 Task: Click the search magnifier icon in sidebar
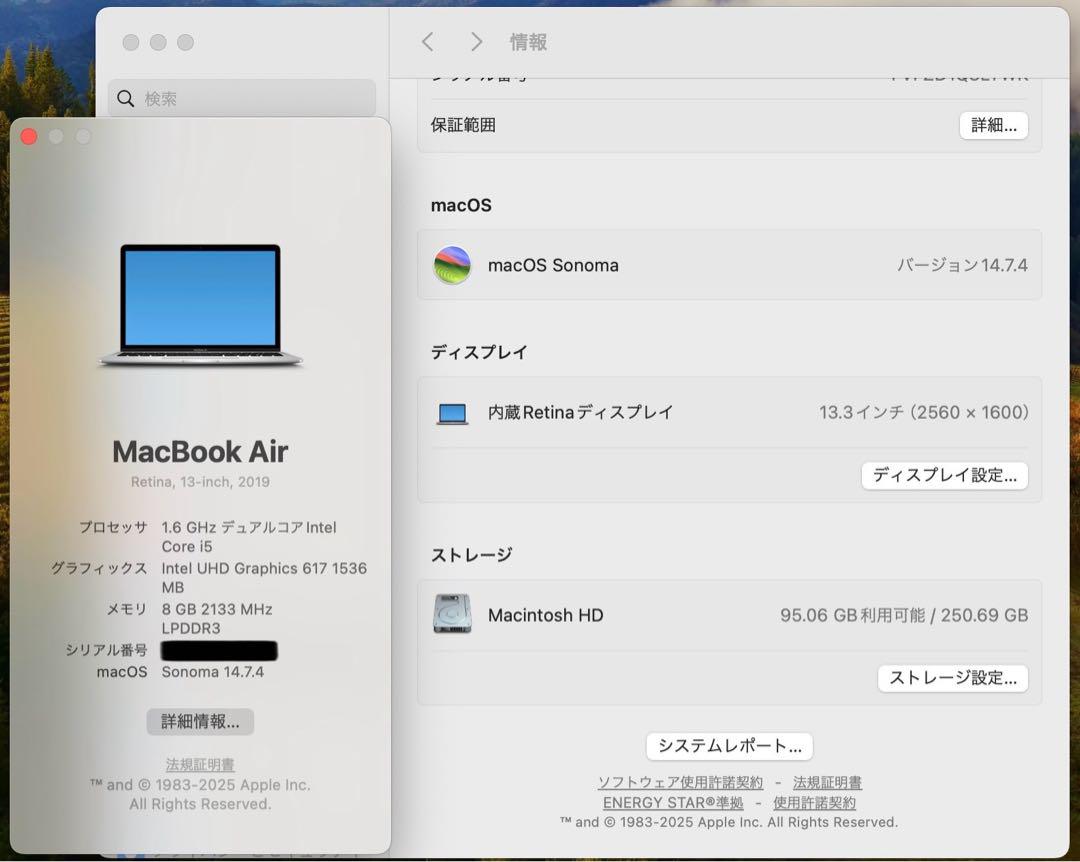point(125,99)
